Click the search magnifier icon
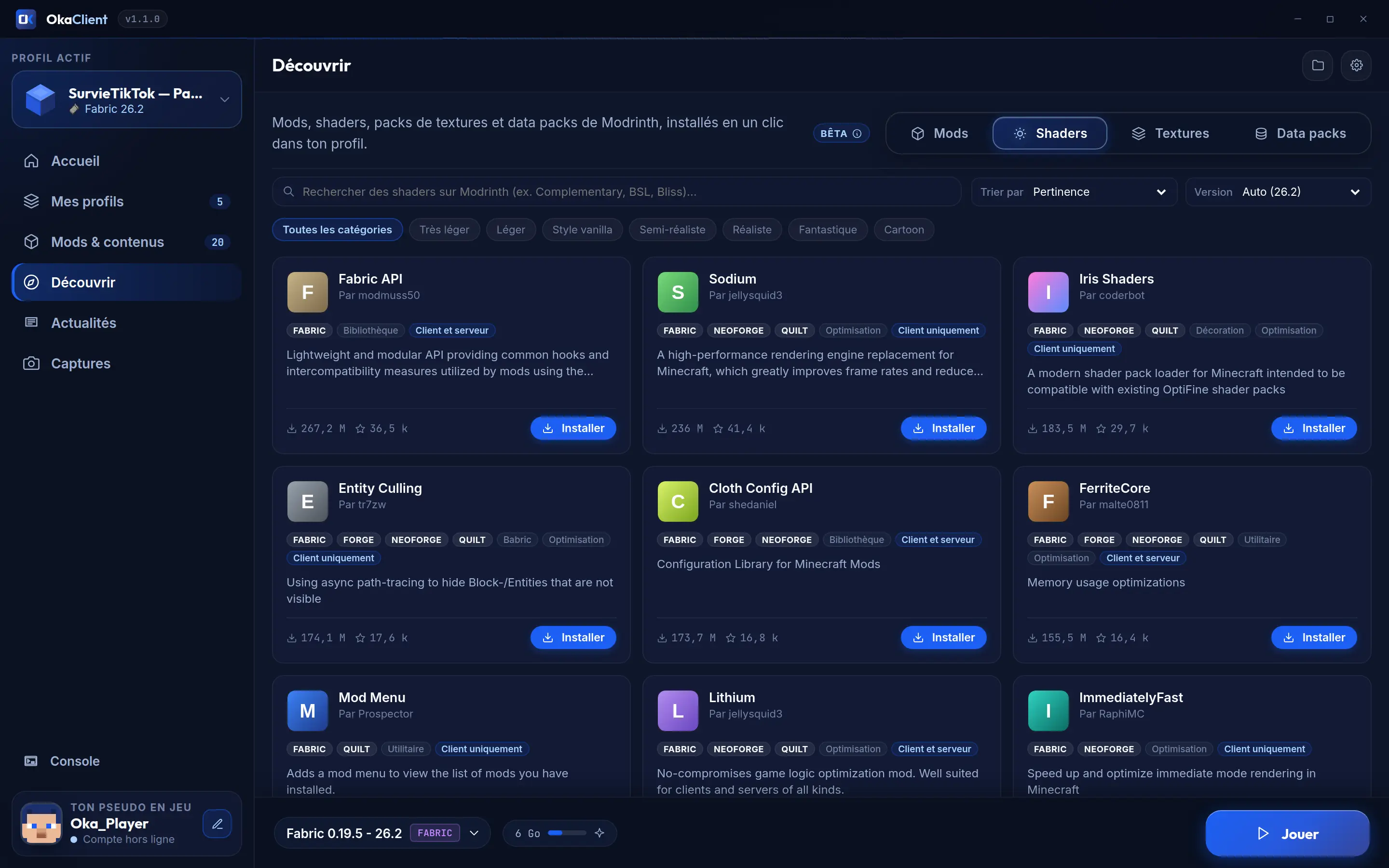Screen dimensions: 1389x868 (x=289, y=192)
